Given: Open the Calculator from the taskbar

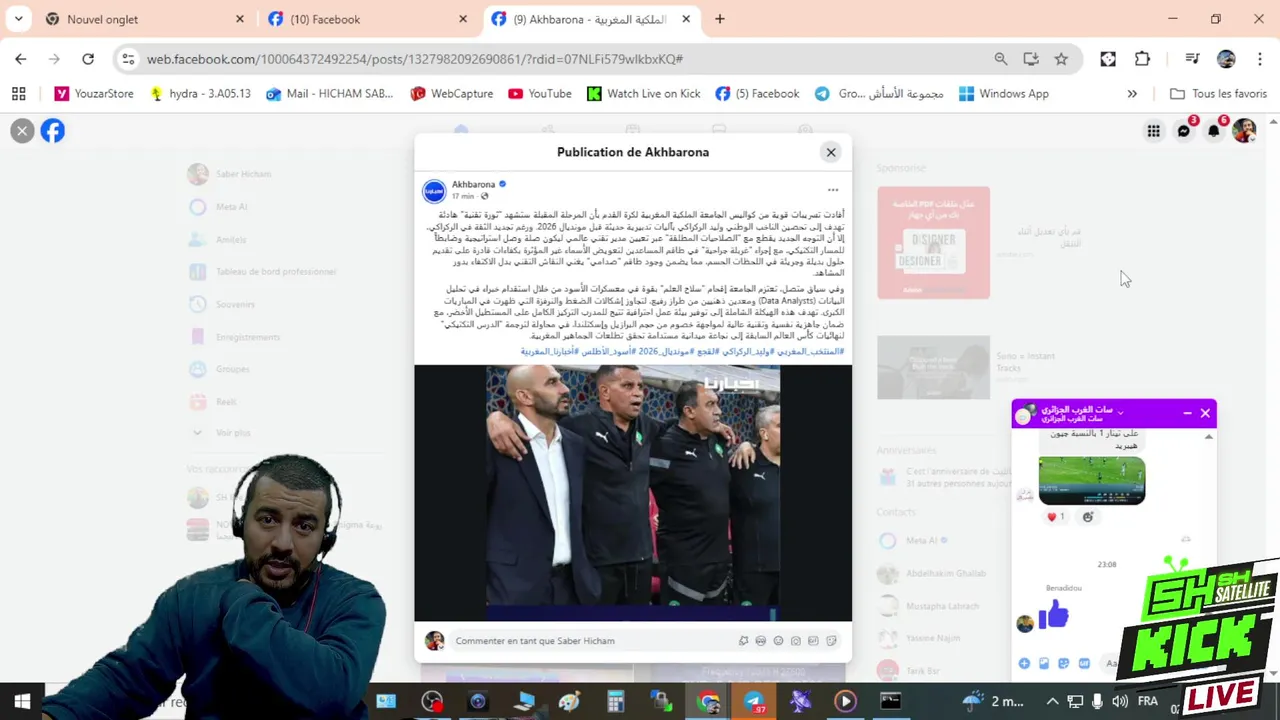Looking at the screenshot, I should (615, 701).
